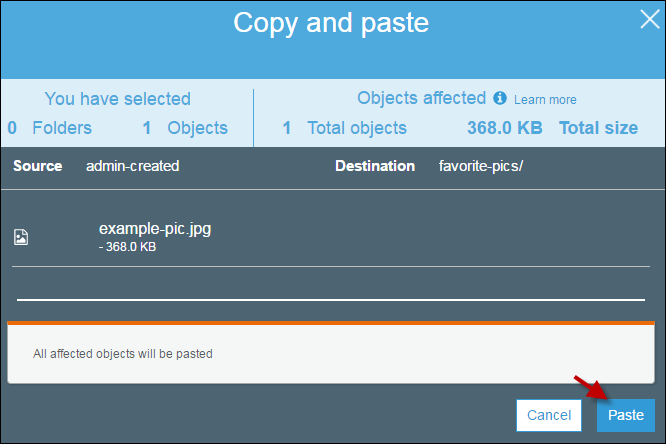Image resolution: width=666 pixels, height=444 pixels.
Task: Click the You have selected heading
Action: click(x=118, y=99)
